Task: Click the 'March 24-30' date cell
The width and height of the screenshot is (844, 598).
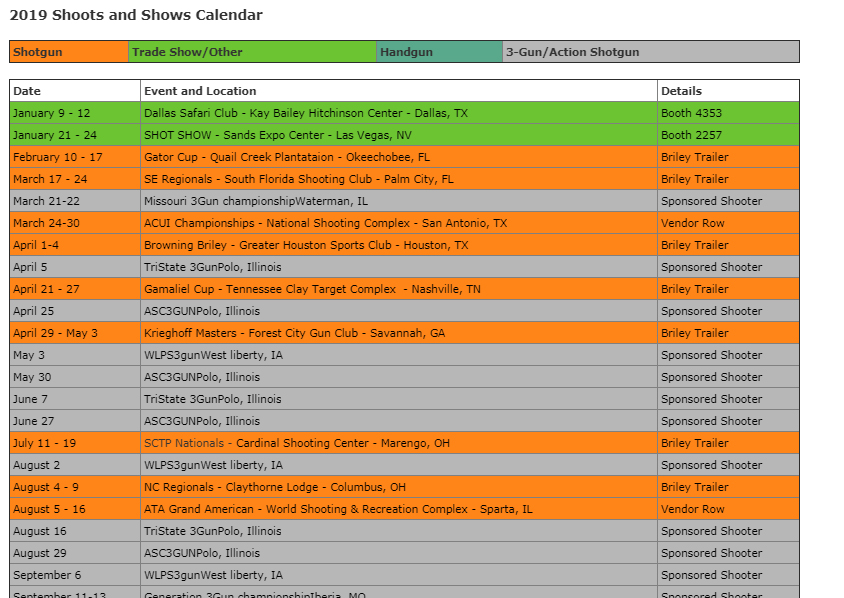Action: point(75,223)
